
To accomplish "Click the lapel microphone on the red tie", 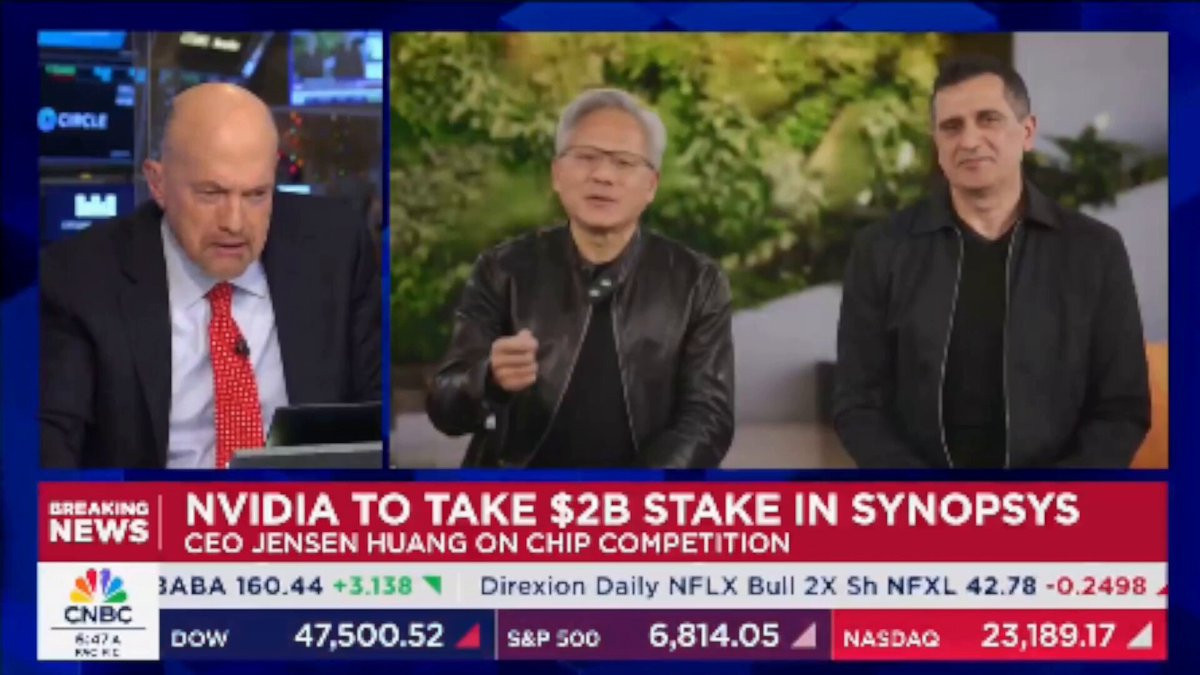I will 241,348.
